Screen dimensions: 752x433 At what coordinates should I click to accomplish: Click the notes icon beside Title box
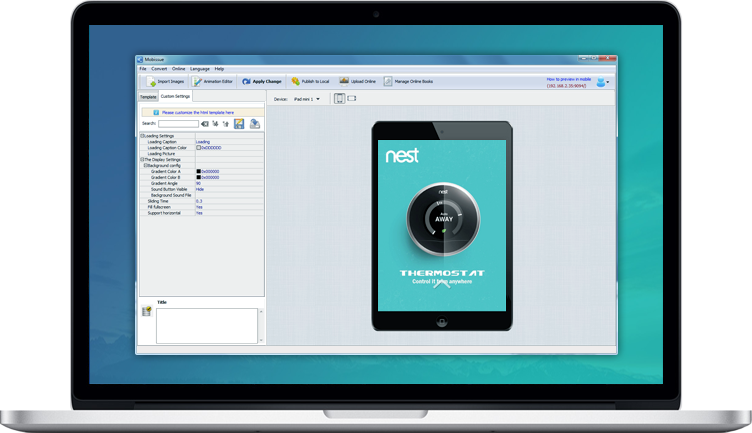pos(147,311)
